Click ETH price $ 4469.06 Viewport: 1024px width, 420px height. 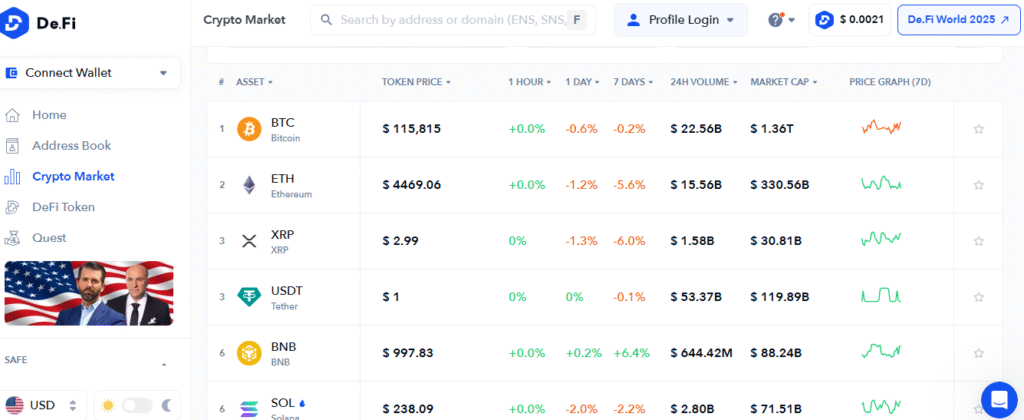(x=411, y=185)
